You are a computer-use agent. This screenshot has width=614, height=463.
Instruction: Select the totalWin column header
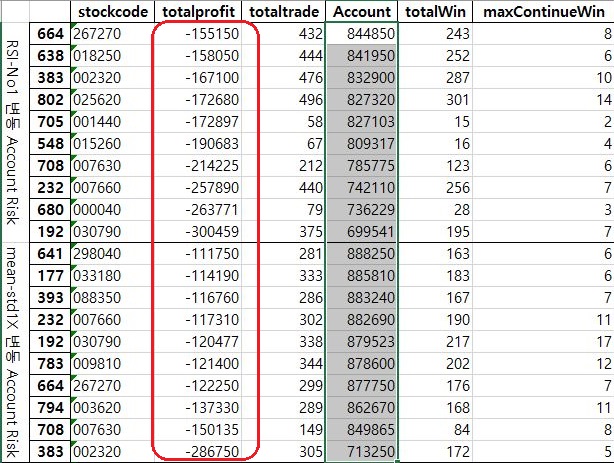pyautogui.click(x=435, y=11)
